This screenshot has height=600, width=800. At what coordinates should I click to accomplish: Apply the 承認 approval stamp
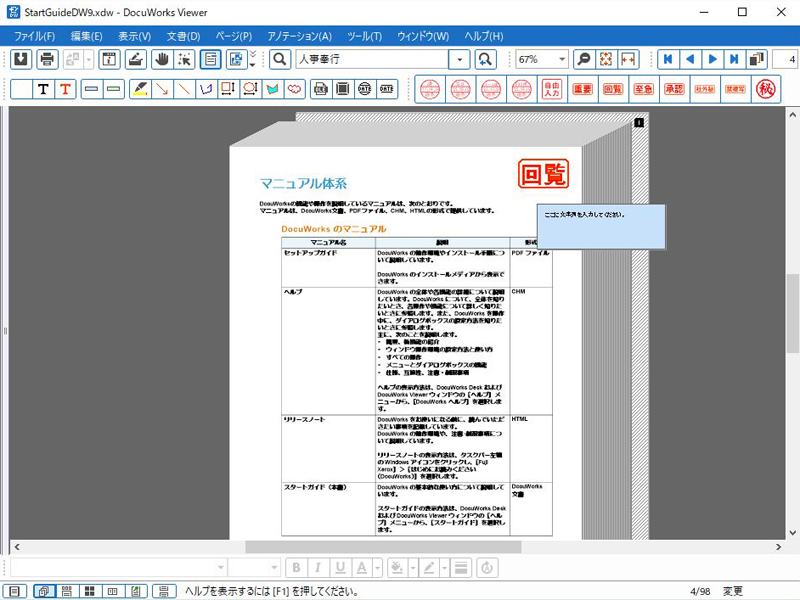click(x=674, y=89)
